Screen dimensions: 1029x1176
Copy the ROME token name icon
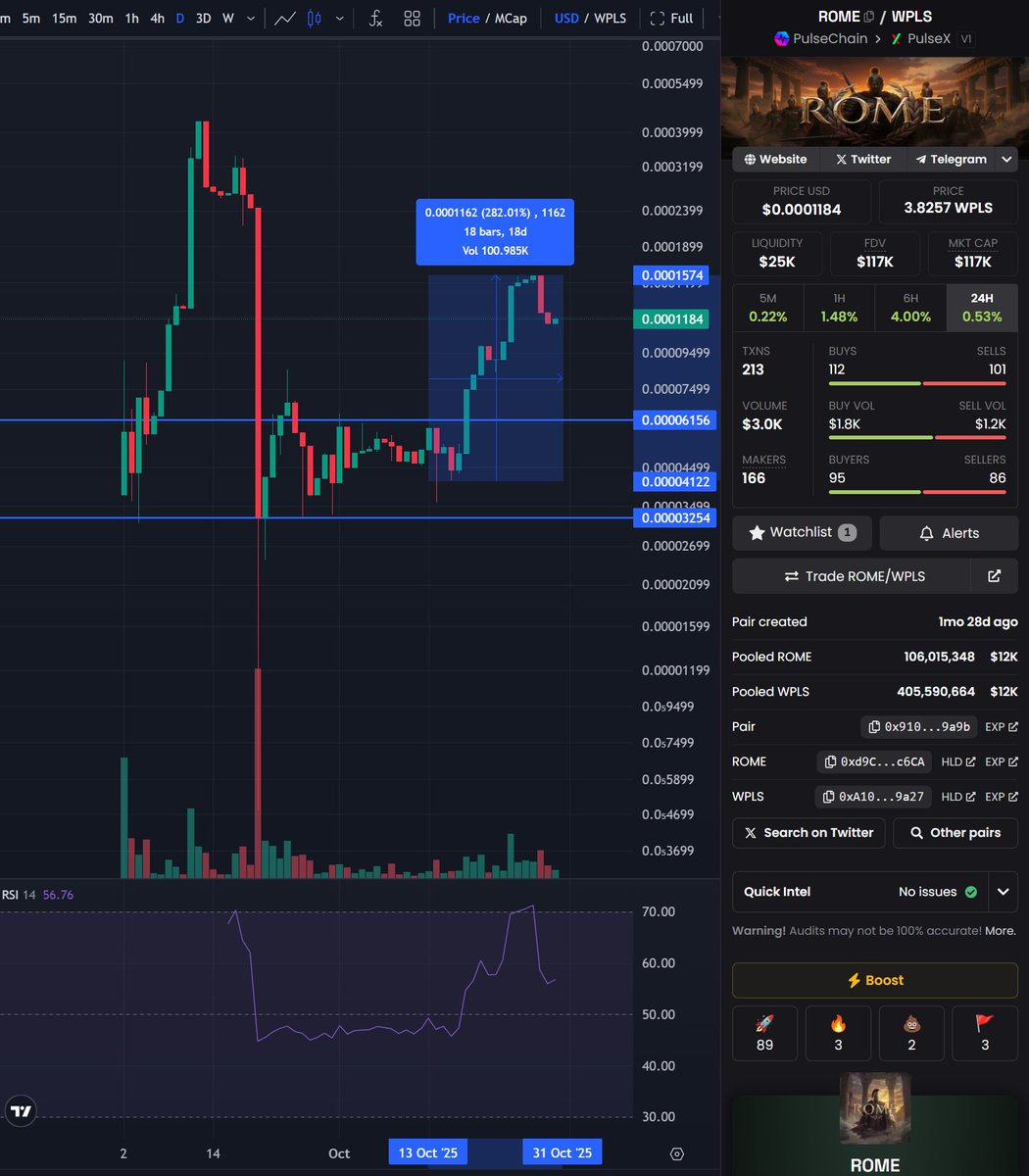868,17
